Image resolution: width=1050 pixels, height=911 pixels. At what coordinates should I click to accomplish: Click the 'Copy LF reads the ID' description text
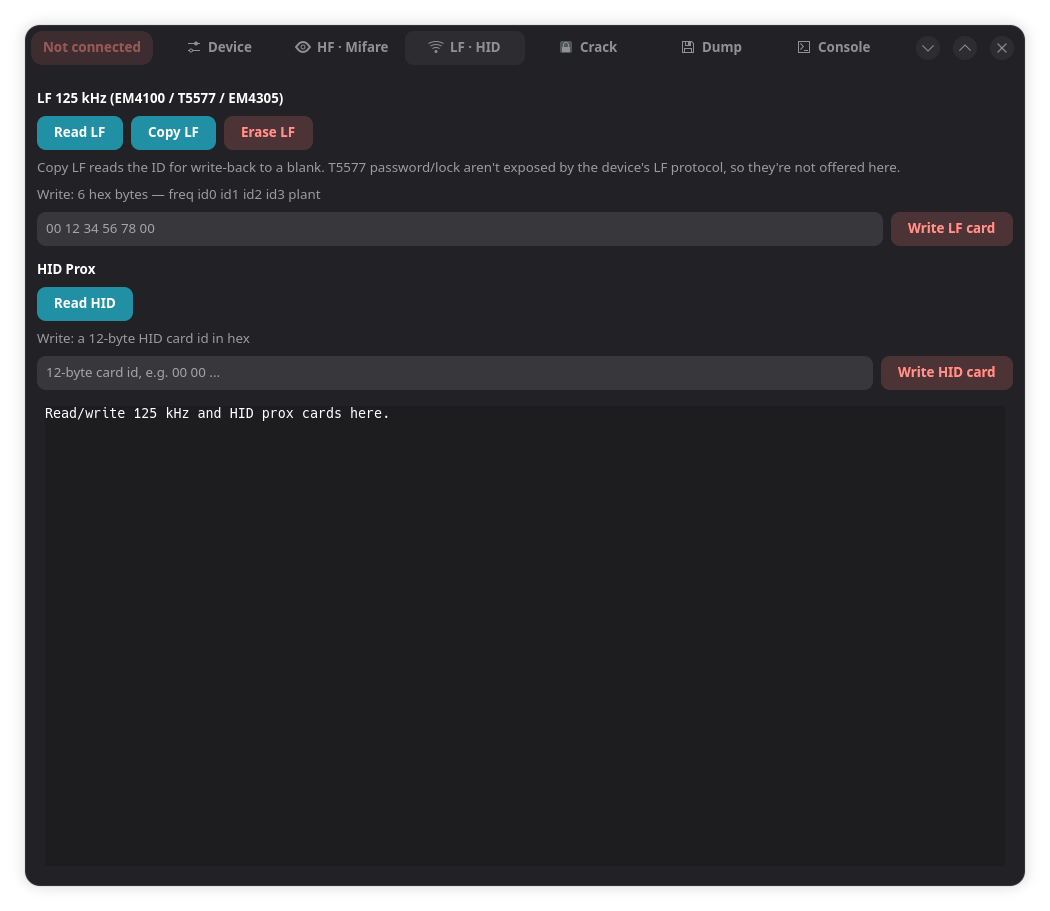click(x=468, y=167)
